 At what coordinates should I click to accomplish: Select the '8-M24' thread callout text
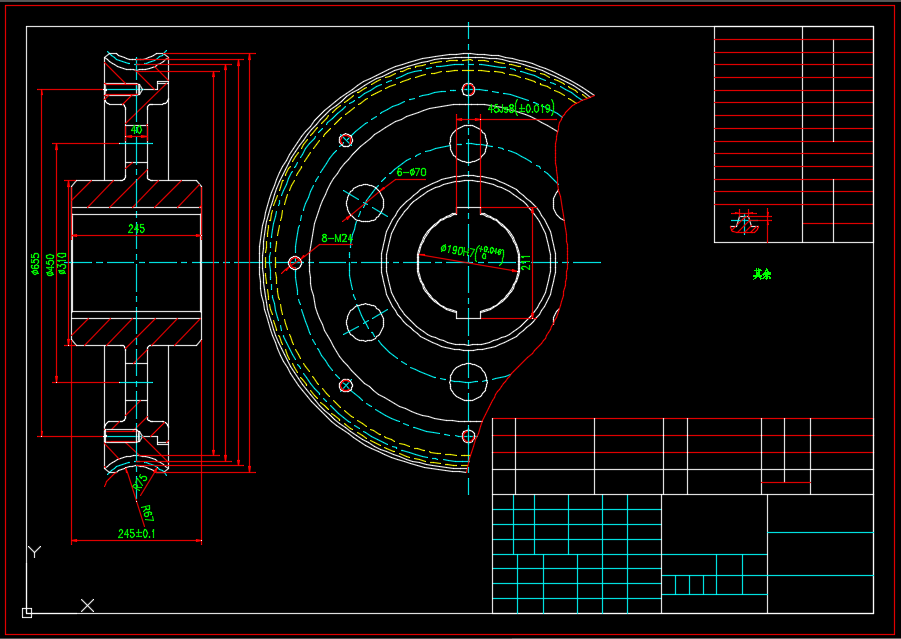point(337,238)
